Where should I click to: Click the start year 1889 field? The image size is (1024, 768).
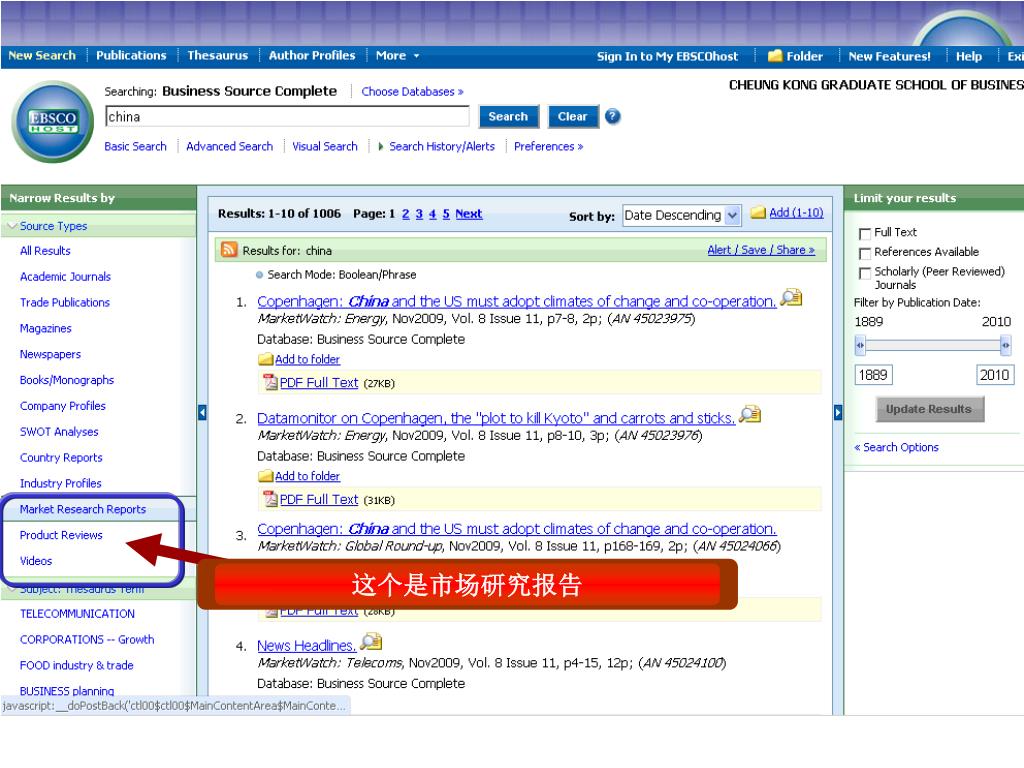point(874,375)
